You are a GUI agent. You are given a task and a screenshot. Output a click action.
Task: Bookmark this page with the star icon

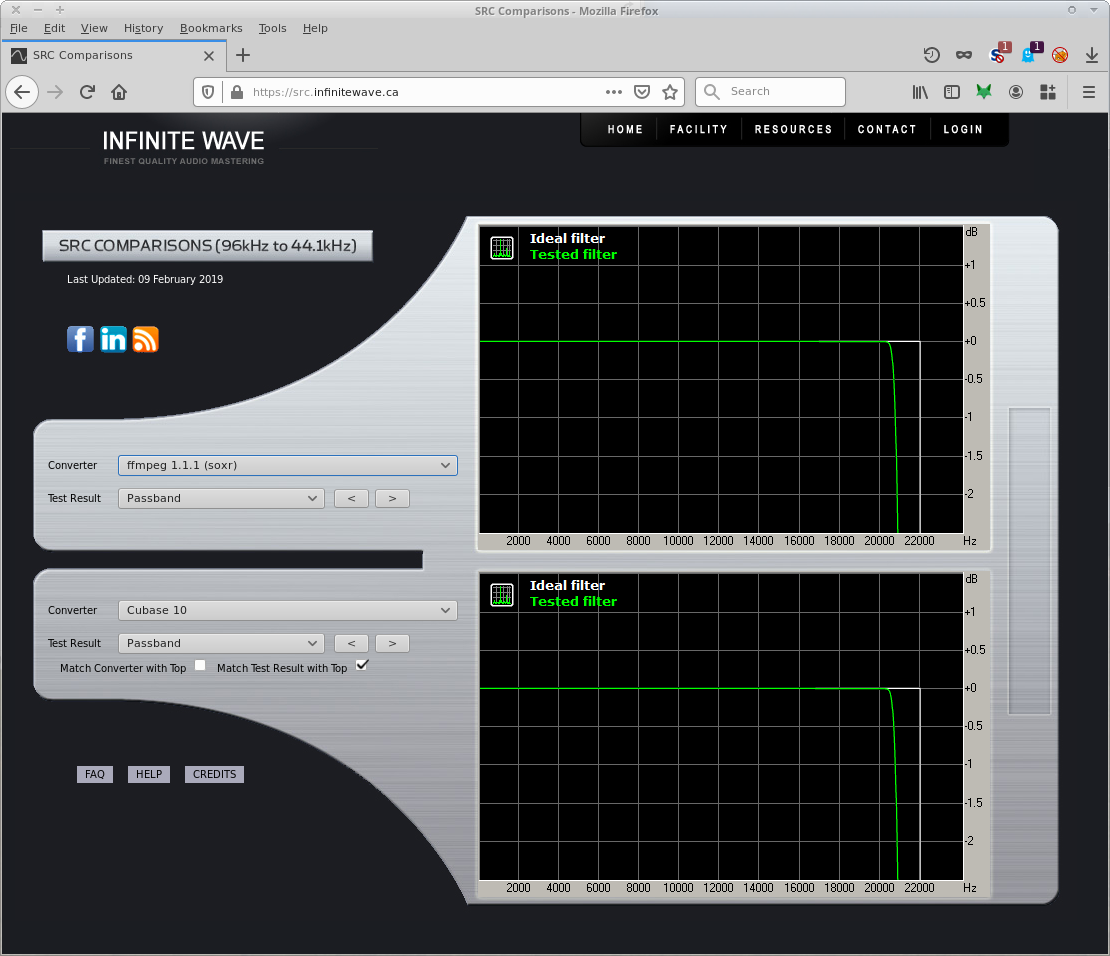[x=670, y=92]
